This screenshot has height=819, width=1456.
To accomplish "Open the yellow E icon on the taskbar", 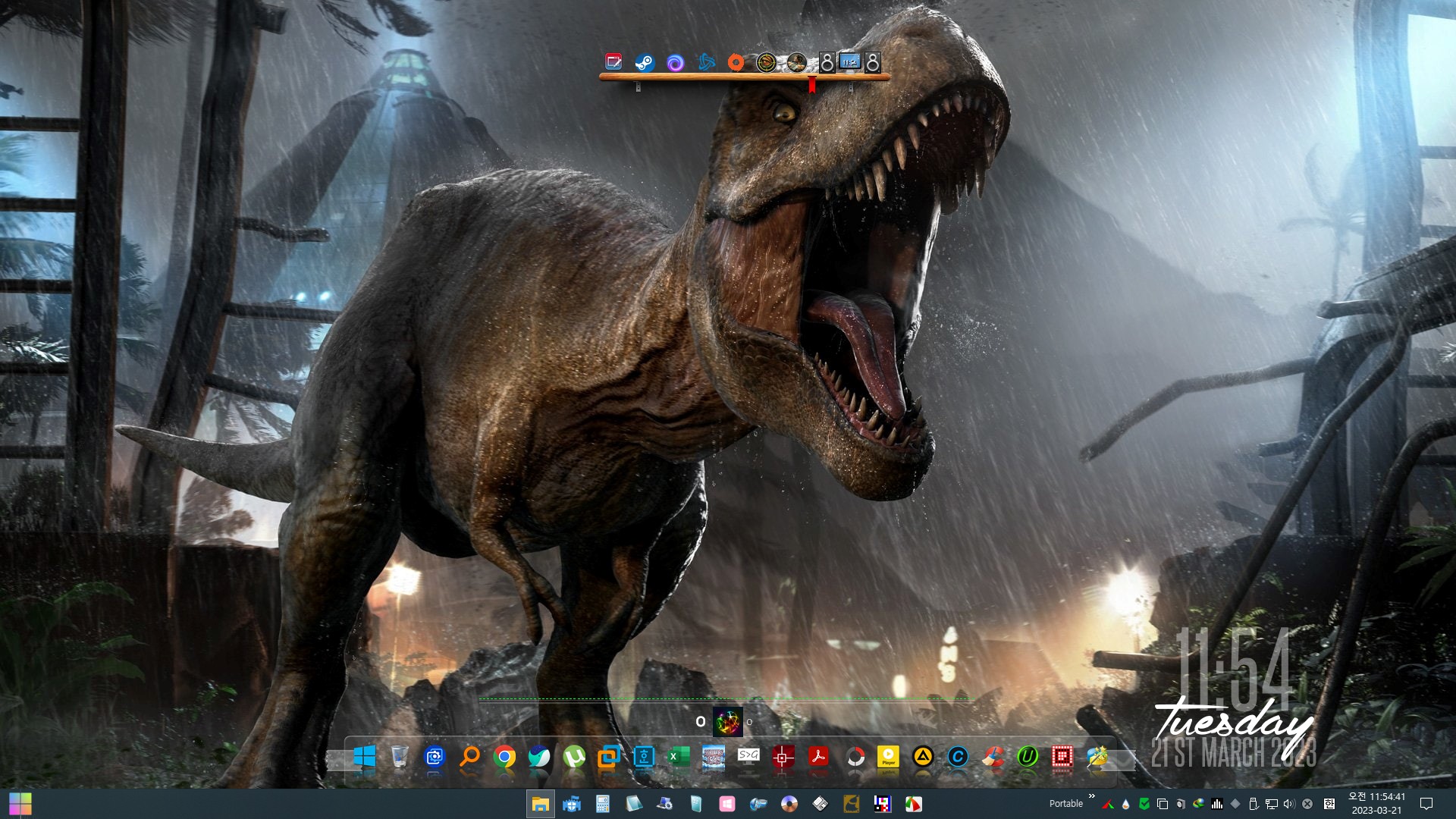I will 852,804.
